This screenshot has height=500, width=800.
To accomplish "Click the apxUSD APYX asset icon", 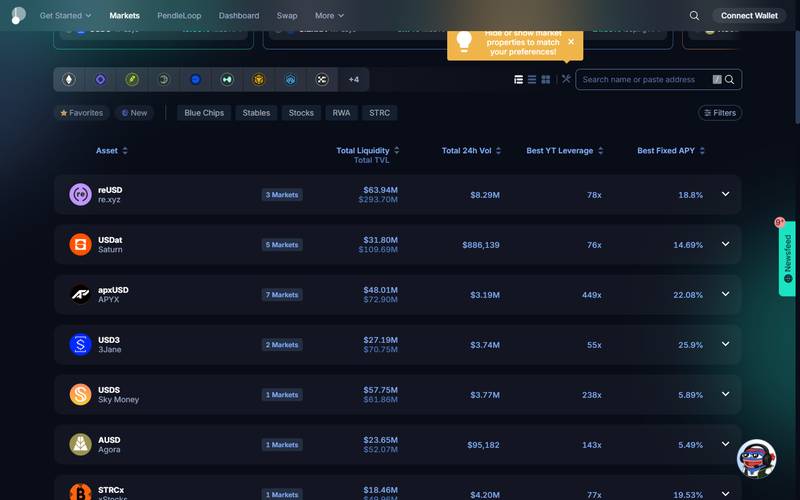I will [80, 294].
